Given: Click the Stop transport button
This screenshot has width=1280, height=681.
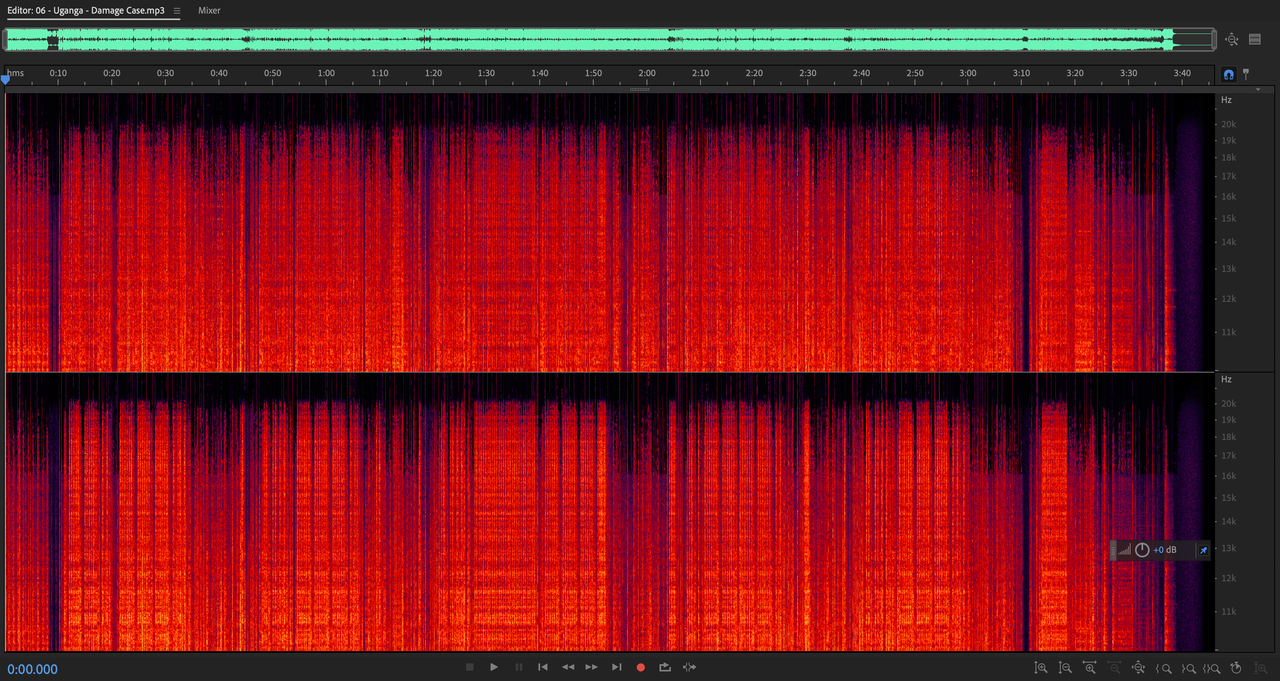Looking at the screenshot, I should (470, 667).
